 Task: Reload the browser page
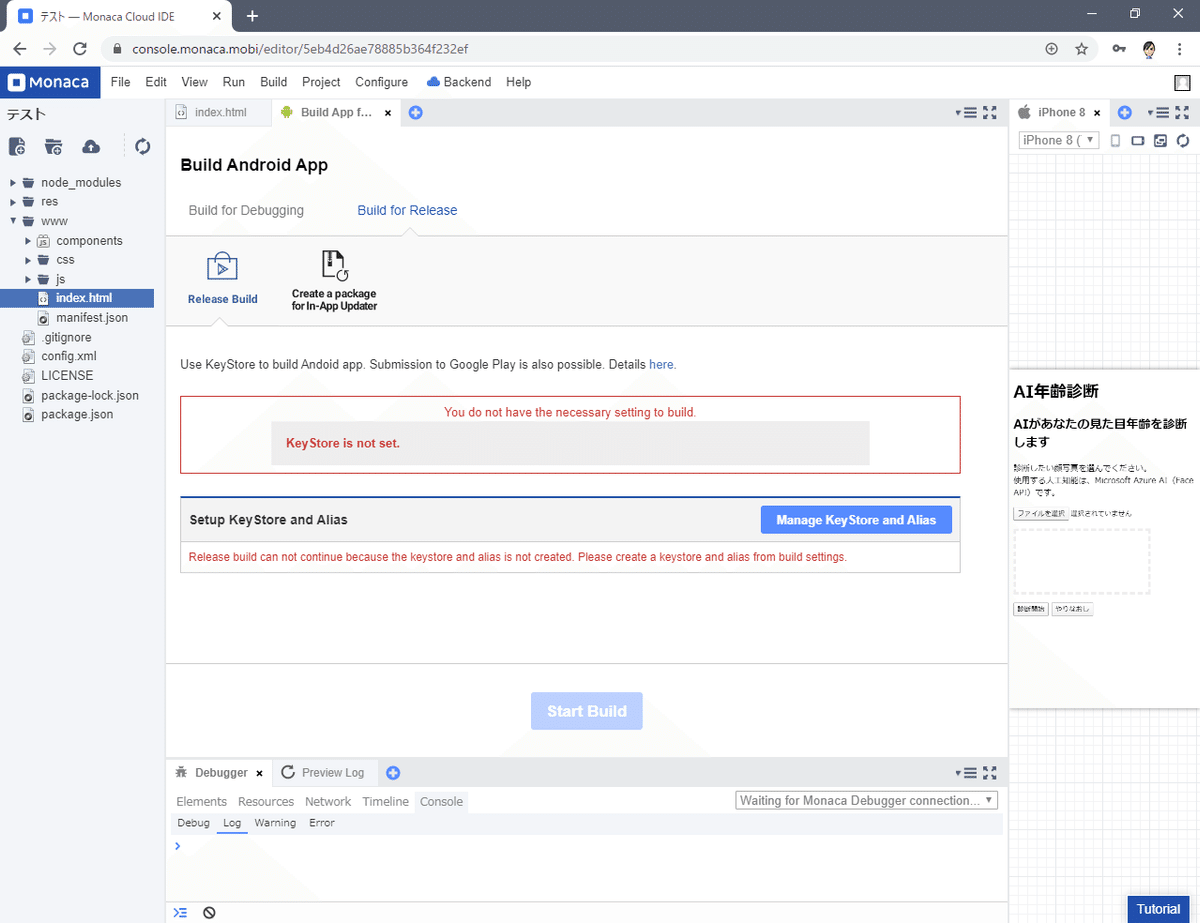[x=80, y=48]
